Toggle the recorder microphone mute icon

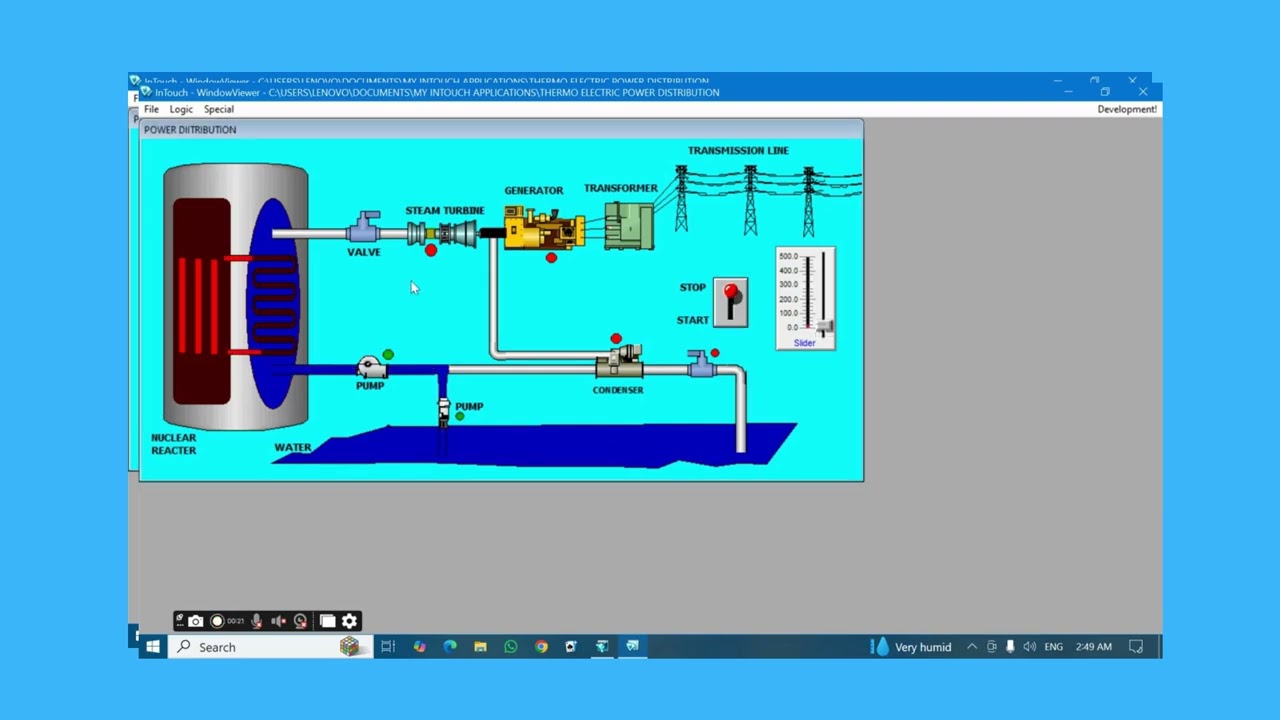[257, 621]
